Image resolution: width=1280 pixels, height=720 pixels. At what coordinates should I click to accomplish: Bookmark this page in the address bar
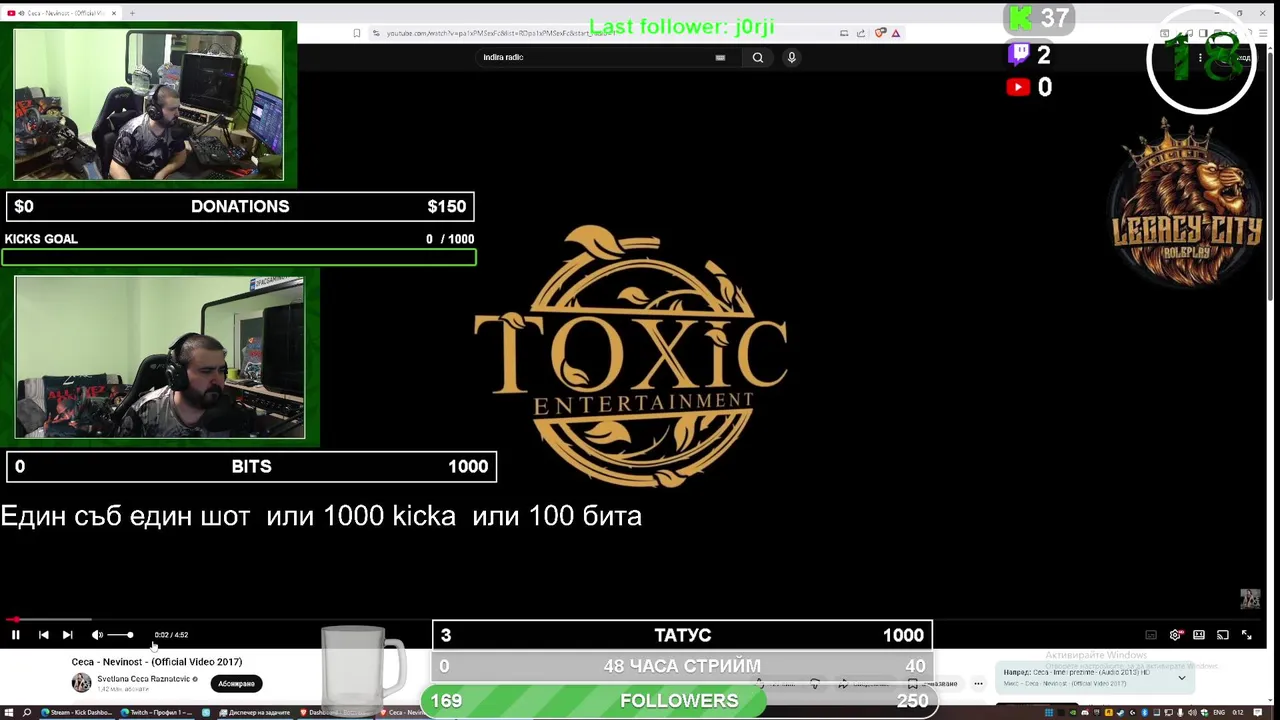pos(357,33)
